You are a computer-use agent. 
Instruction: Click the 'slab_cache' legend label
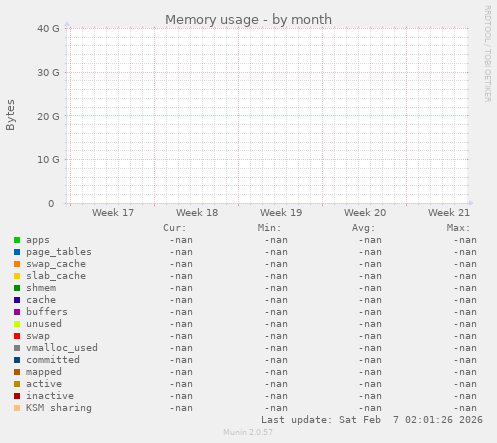coord(56,276)
